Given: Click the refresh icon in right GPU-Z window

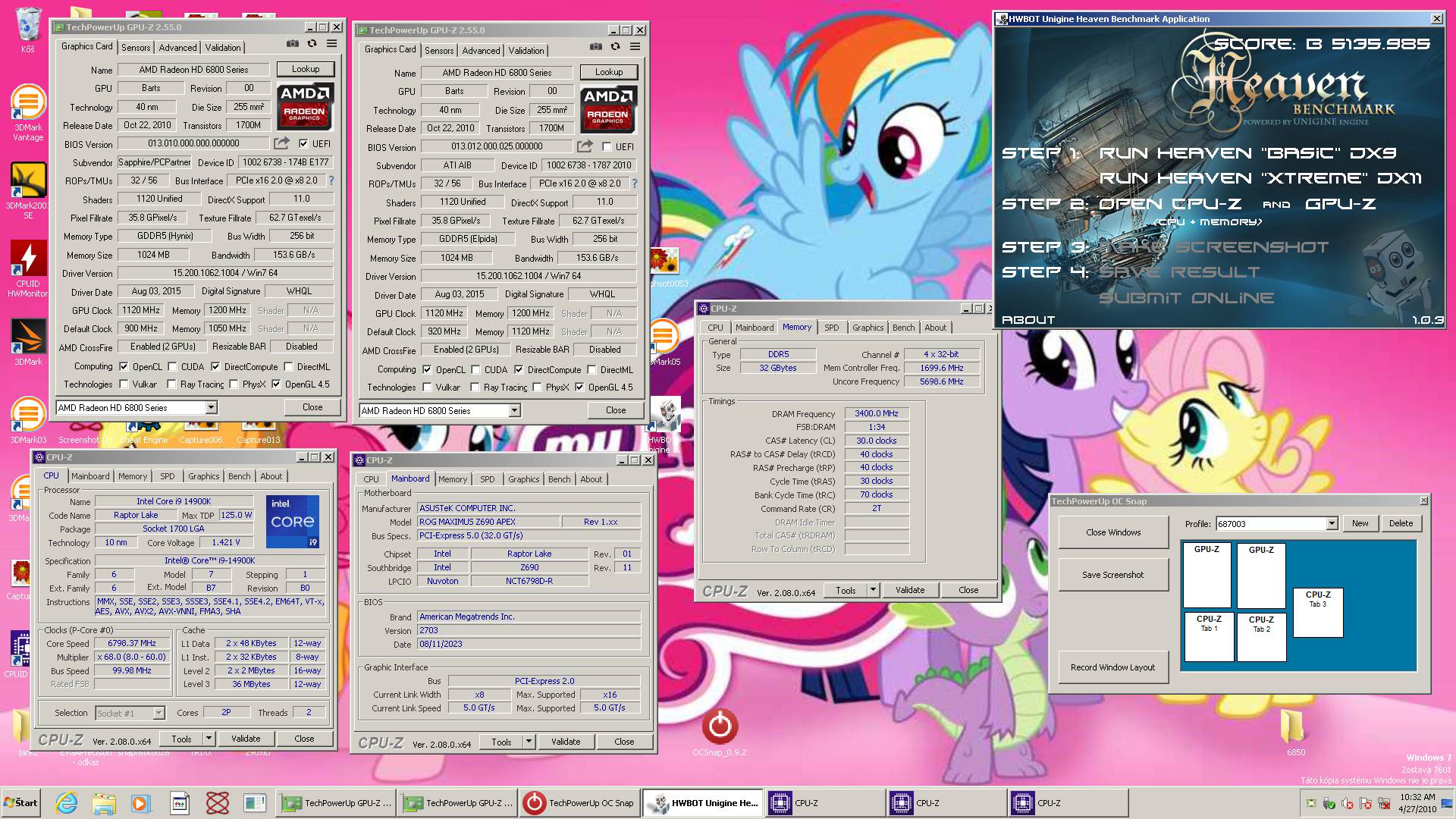Looking at the screenshot, I should click(x=615, y=47).
